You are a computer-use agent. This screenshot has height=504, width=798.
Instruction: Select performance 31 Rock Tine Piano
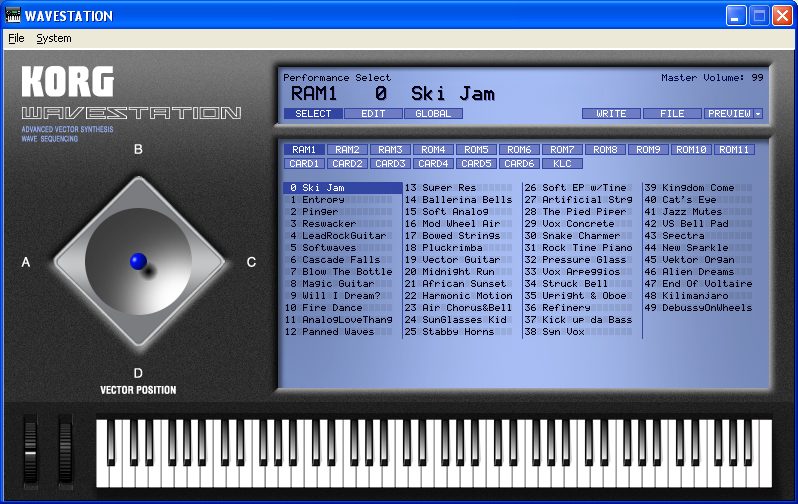[583, 248]
